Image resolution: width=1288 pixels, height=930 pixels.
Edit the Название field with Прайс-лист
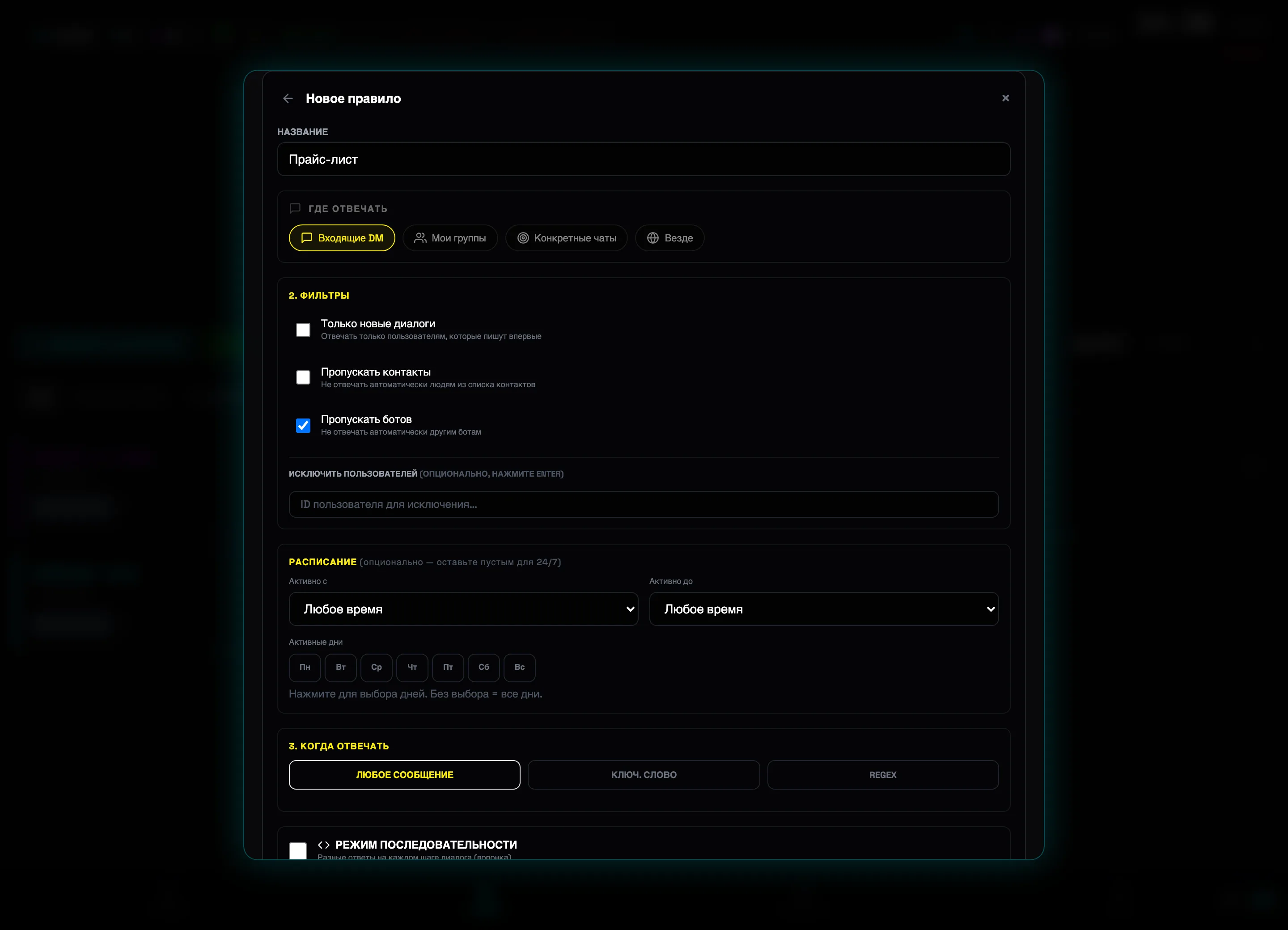644,160
